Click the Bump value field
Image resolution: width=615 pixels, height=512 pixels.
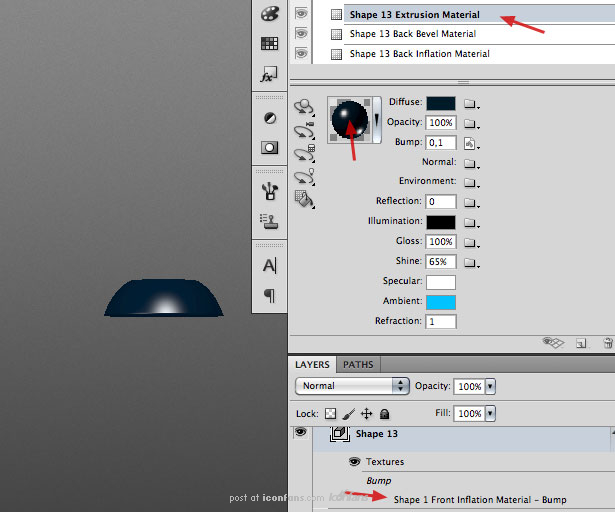coord(441,143)
